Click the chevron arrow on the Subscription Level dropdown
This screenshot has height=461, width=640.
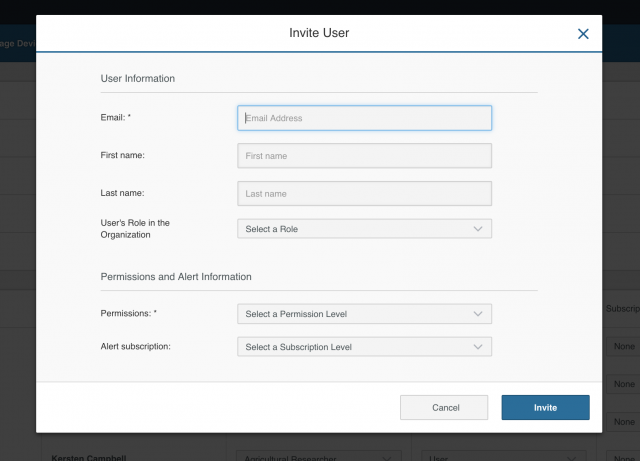click(477, 347)
